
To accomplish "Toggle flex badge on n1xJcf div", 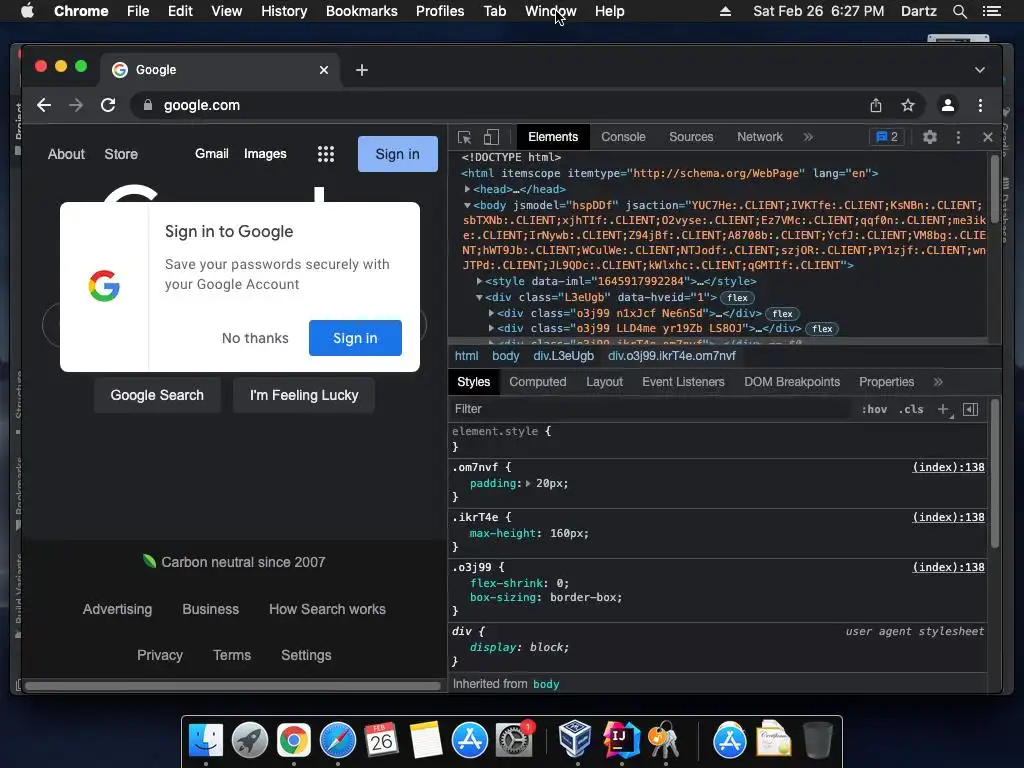I will point(782,314).
